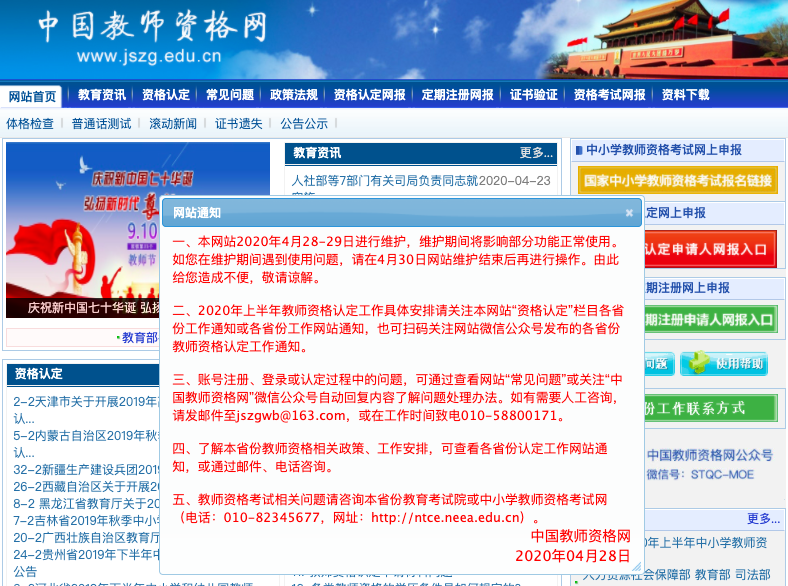The width and height of the screenshot is (788, 586).
Task: Open 26-2西藏自治区关于开展 article link
Action: coord(86,487)
